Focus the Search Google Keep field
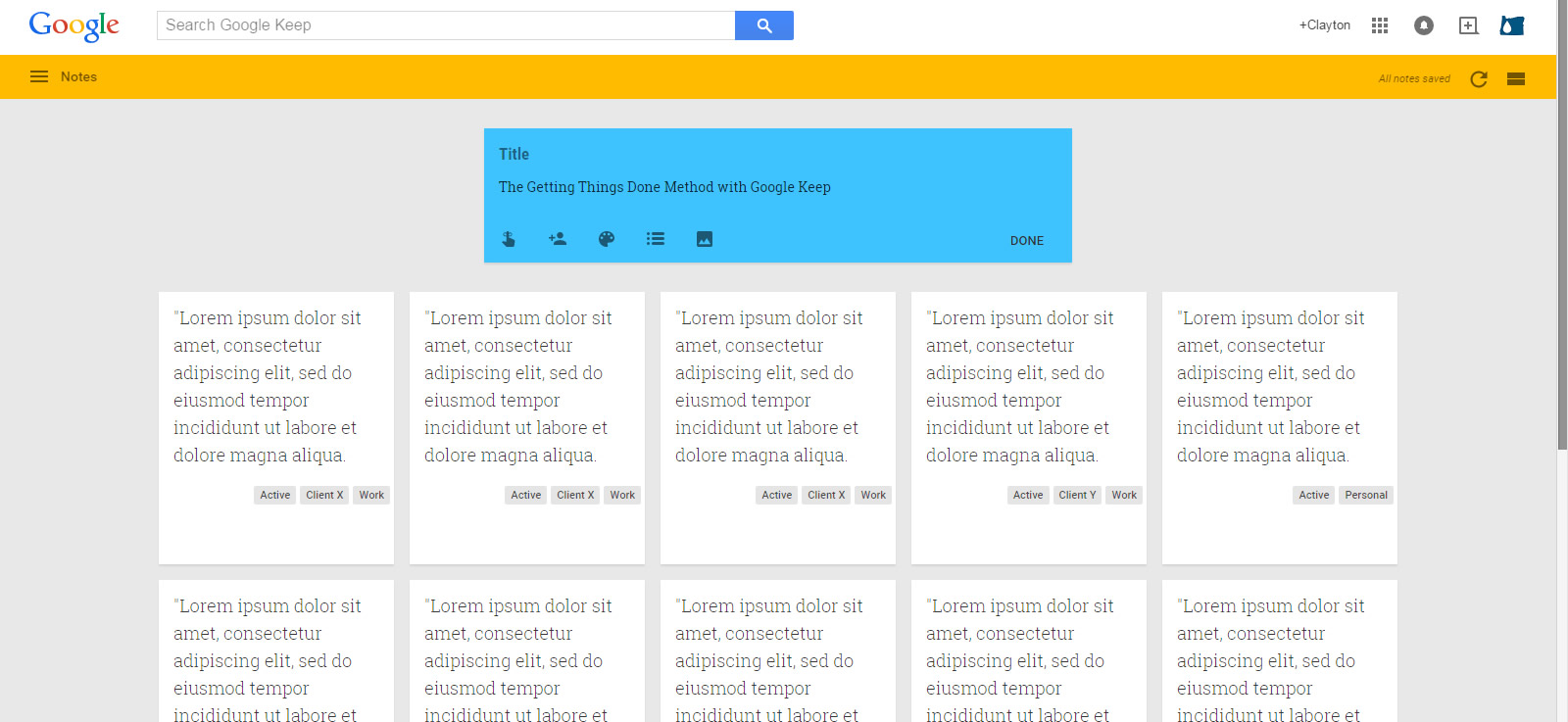 tap(446, 25)
